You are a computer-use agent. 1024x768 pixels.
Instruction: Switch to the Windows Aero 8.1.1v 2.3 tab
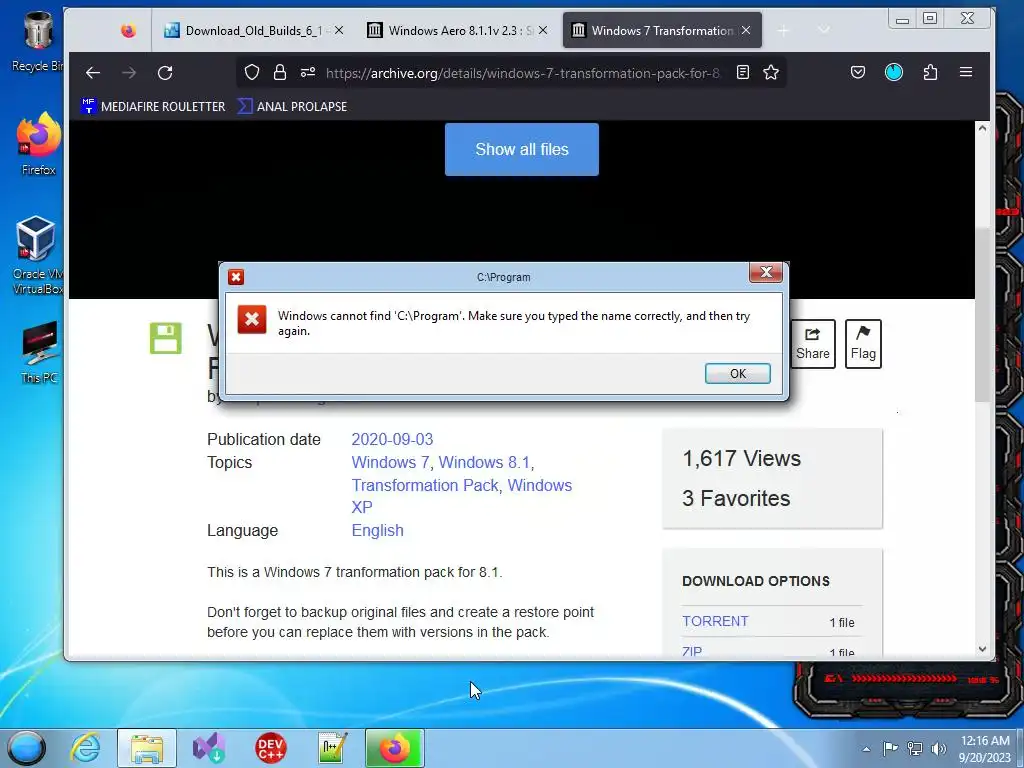457,31
